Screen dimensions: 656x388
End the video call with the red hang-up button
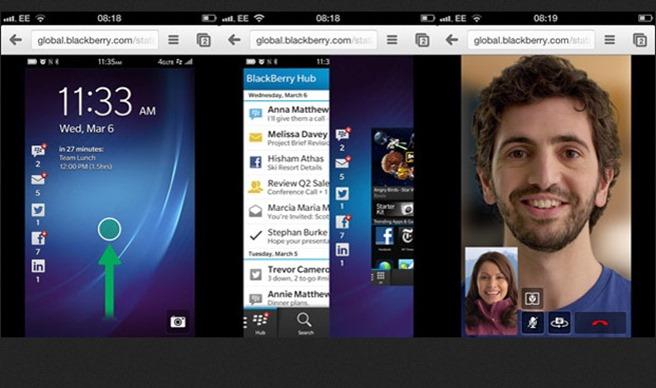(x=600, y=323)
